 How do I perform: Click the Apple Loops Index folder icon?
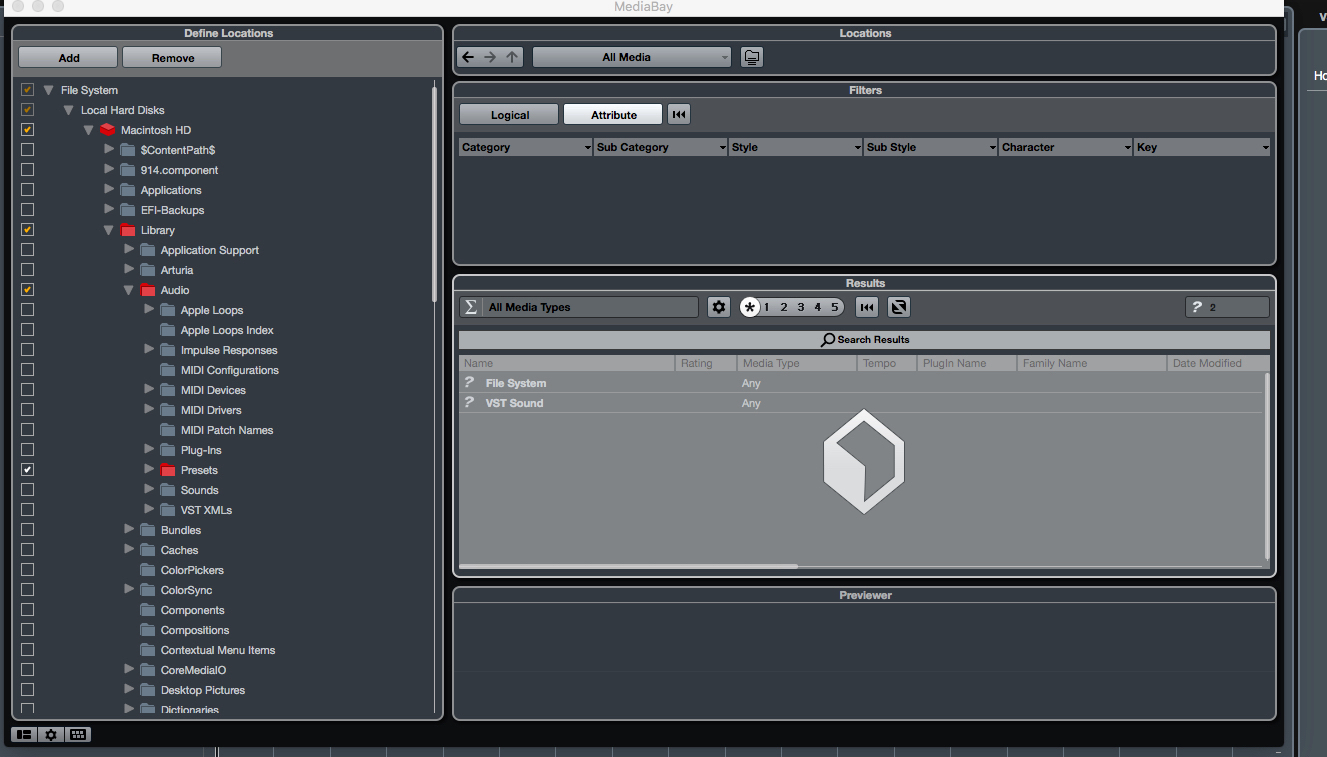pos(168,330)
